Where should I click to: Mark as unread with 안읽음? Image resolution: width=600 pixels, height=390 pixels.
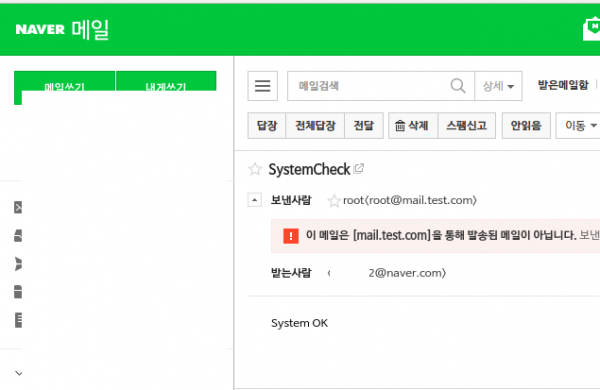(526, 125)
